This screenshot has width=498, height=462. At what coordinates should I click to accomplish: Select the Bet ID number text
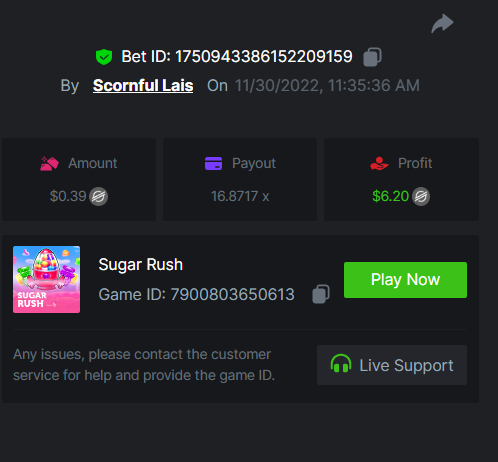coord(264,57)
